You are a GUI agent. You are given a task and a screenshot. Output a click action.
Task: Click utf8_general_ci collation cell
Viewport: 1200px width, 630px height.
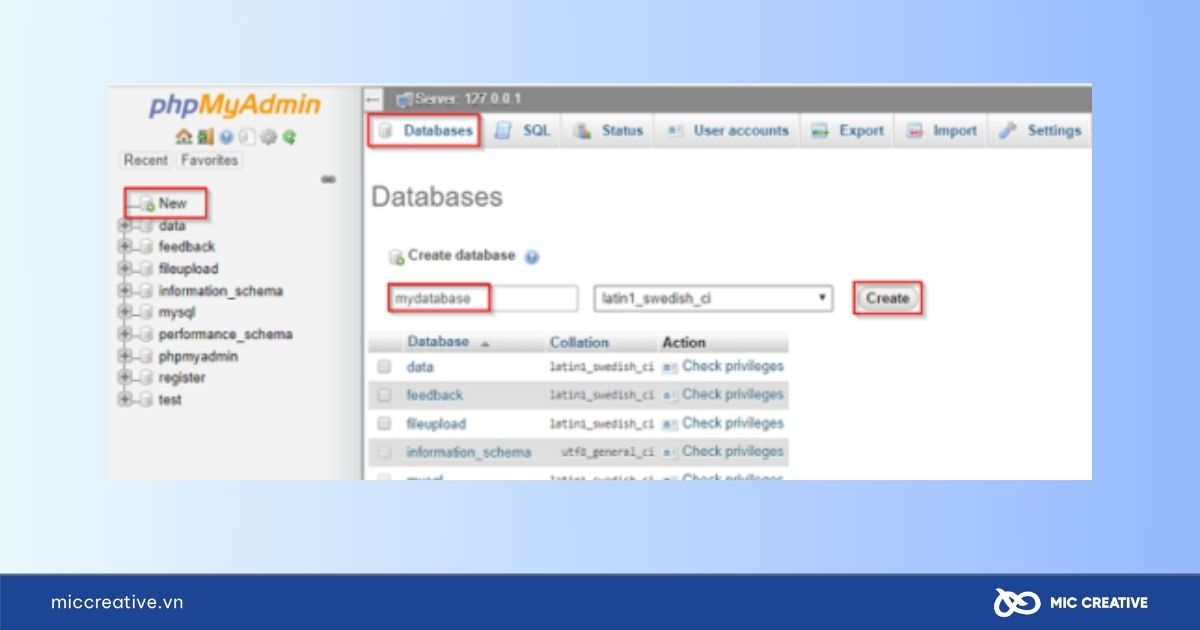(x=608, y=453)
